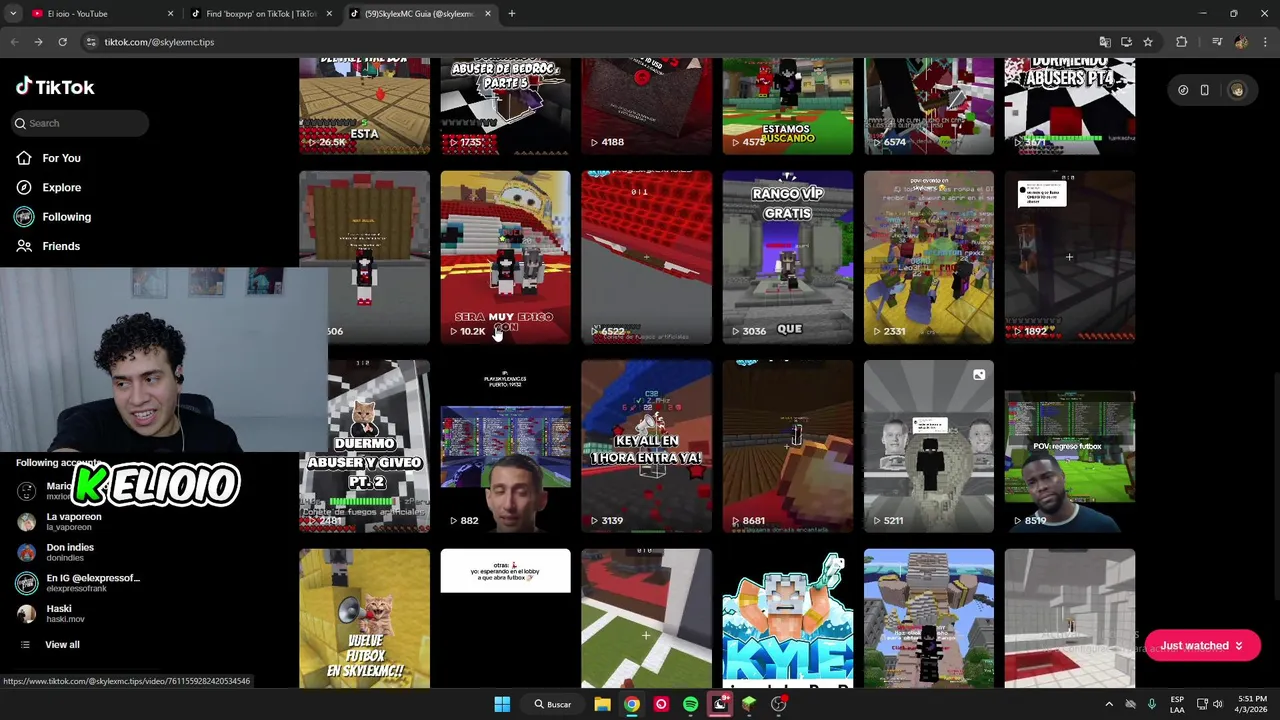This screenshot has width=1280, height=720.
Task: Open the tab search dropdown
Action: click(x=13, y=14)
